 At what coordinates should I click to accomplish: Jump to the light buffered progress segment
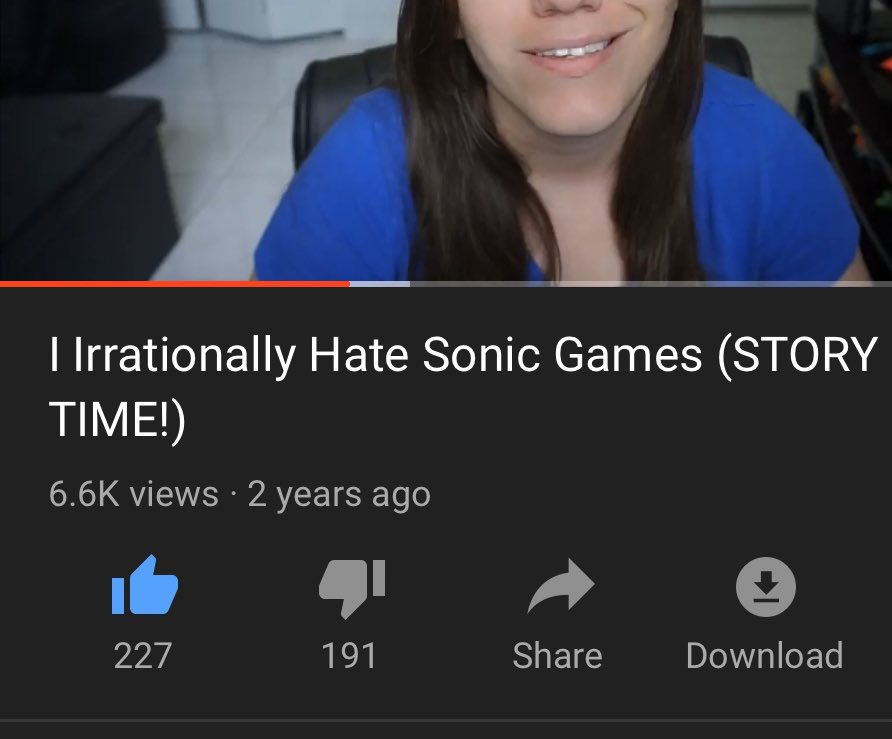point(379,283)
